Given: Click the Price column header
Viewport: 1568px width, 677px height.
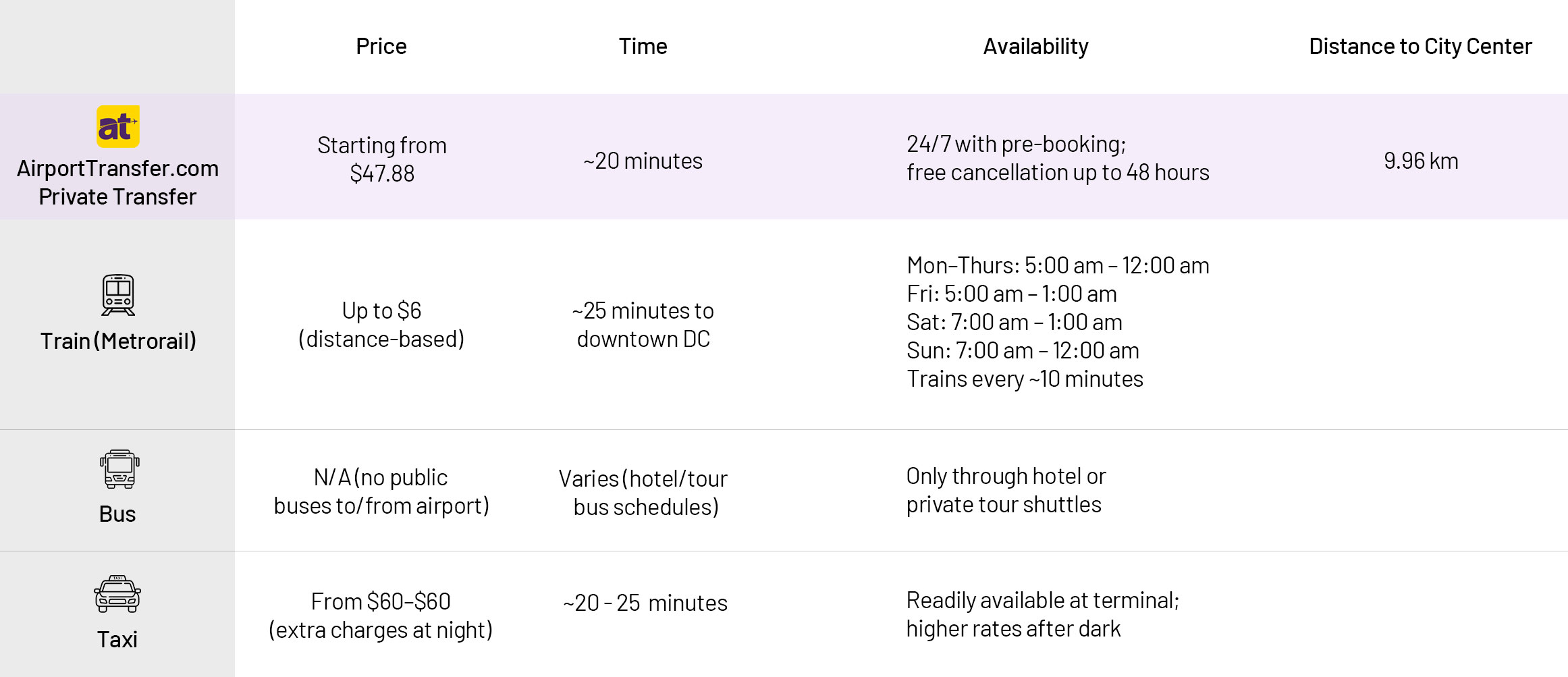Looking at the screenshot, I should pos(381,46).
